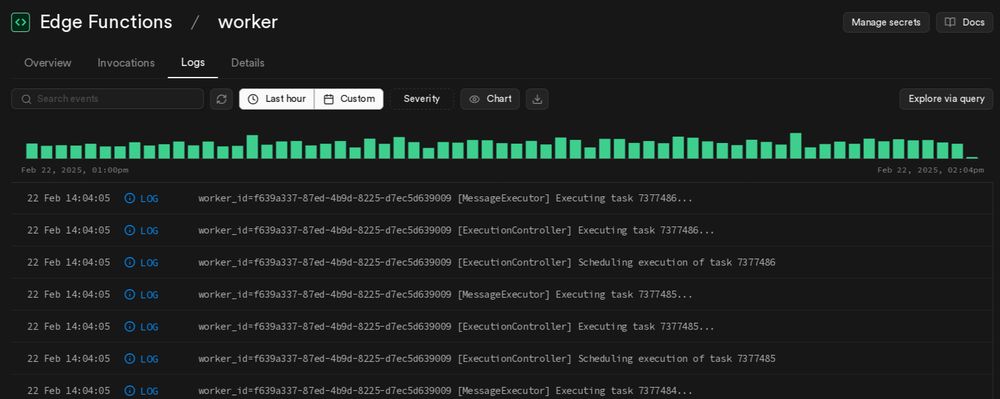This screenshot has height=399, width=1000.
Task: Download logs with the download icon
Action: pyautogui.click(x=537, y=99)
